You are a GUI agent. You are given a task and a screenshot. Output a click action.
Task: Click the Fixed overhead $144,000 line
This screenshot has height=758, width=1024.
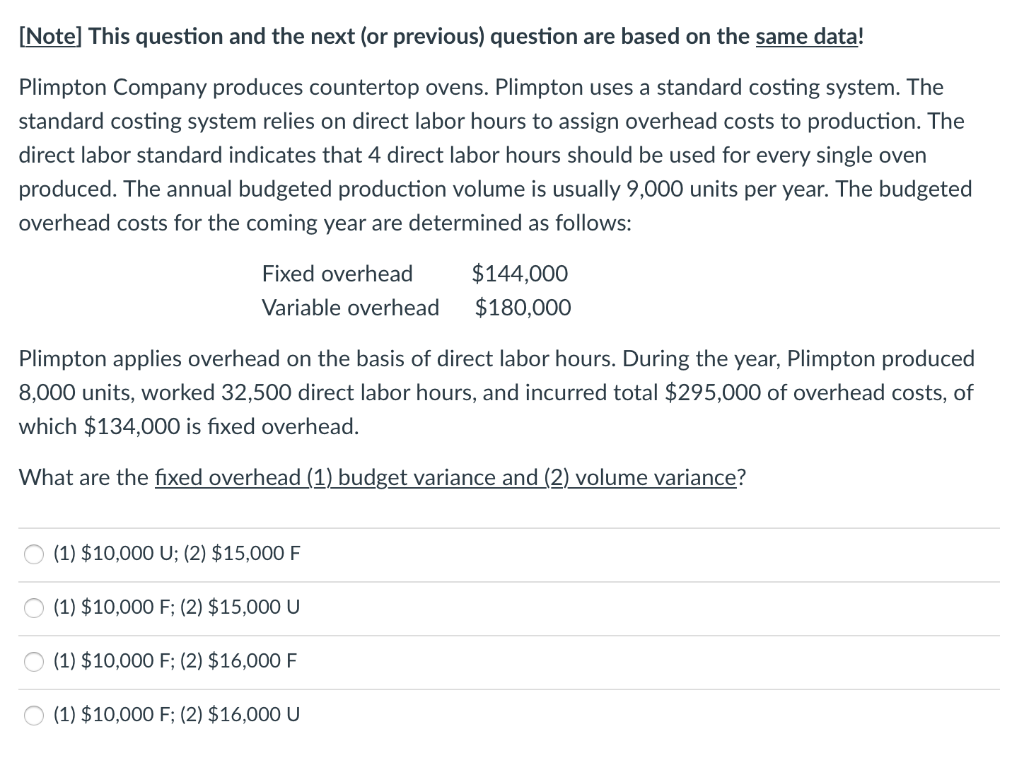415,274
